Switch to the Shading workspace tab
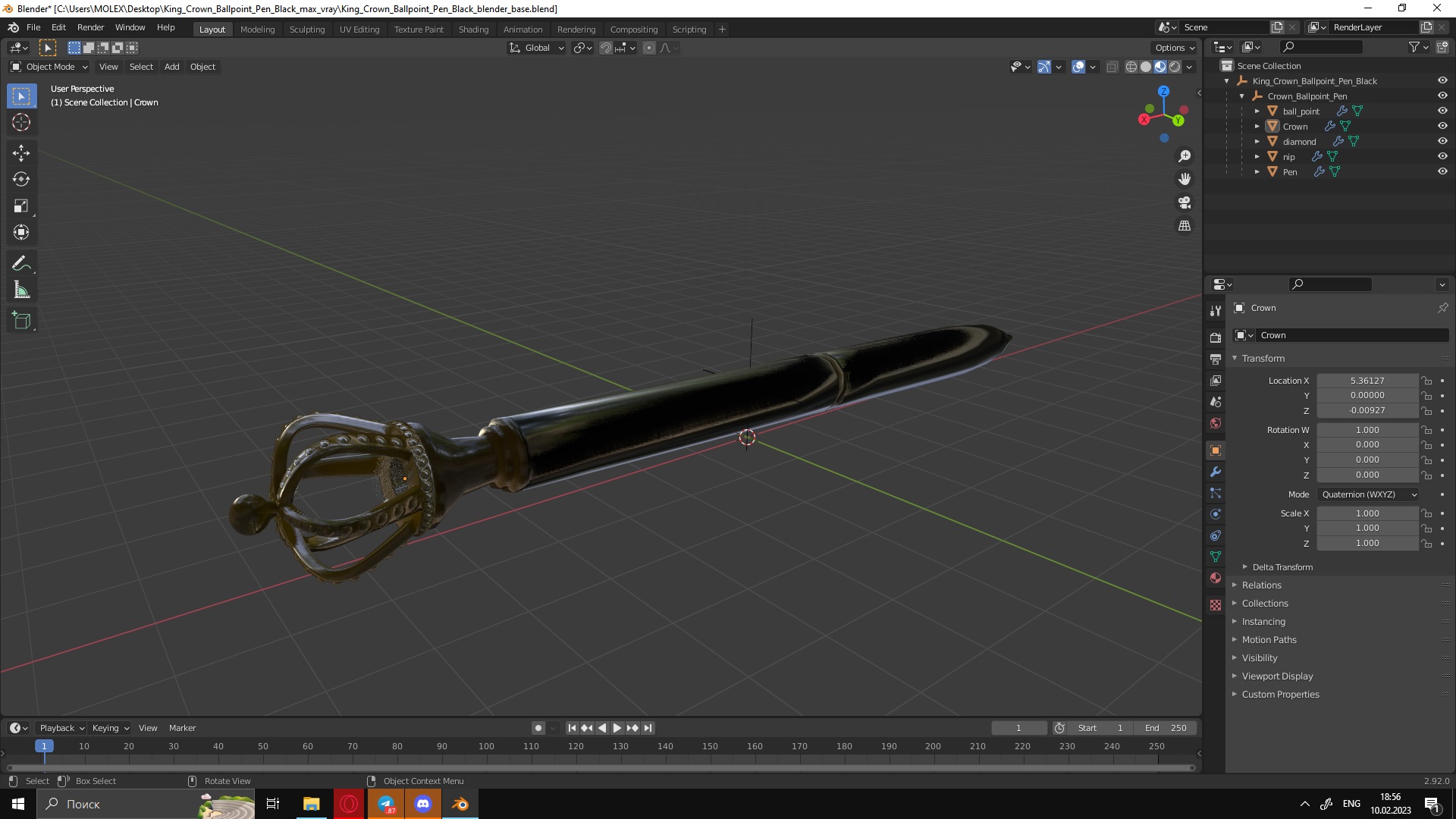Screen dimensions: 1456x819 click(x=473, y=30)
